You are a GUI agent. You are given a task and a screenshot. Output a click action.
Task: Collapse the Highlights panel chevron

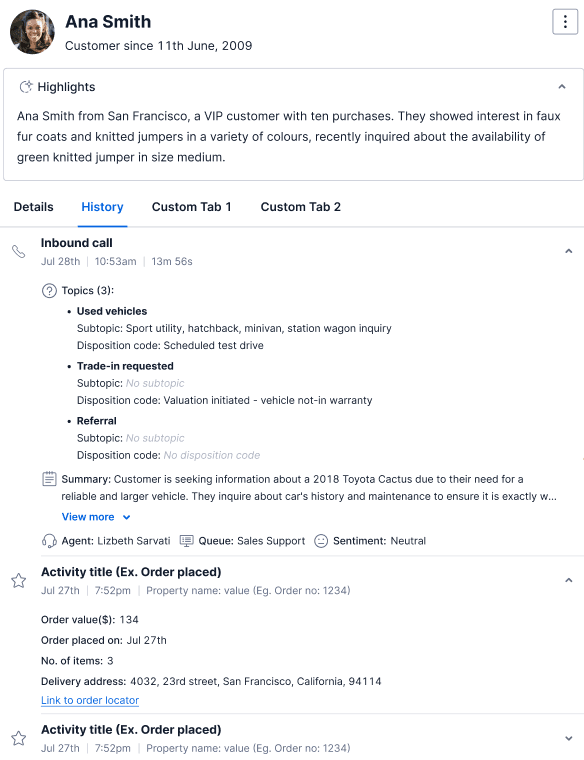pyautogui.click(x=562, y=87)
